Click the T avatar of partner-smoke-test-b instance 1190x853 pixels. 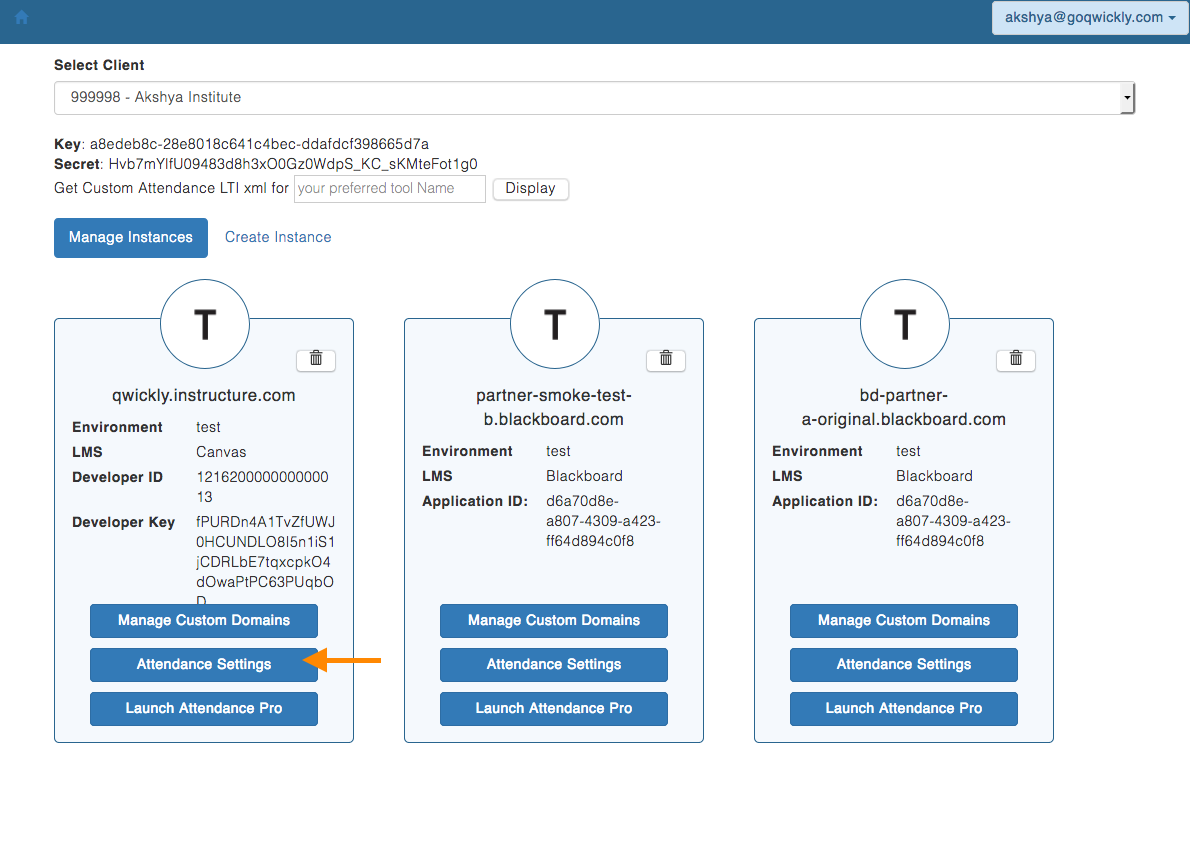tap(554, 324)
